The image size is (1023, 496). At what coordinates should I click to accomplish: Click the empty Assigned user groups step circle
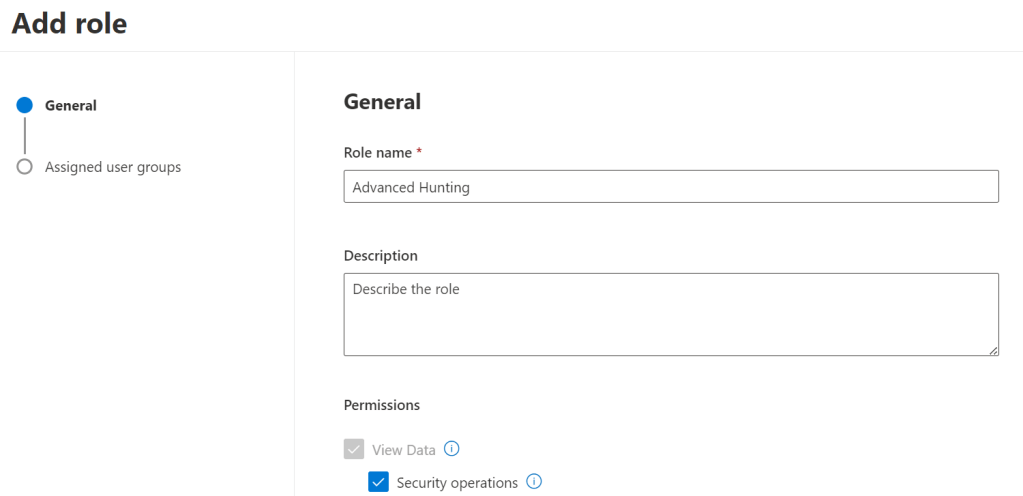coord(25,167)
